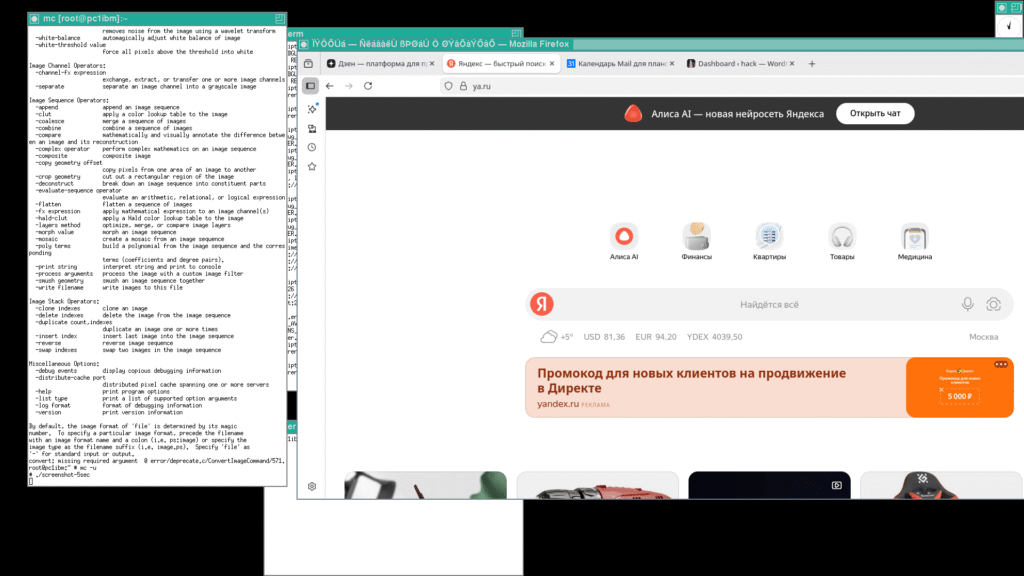Image resolution: width=1024 pixels, height=576 pixels.
Task: Open the Медицина service icon
Action: point(914,237)
